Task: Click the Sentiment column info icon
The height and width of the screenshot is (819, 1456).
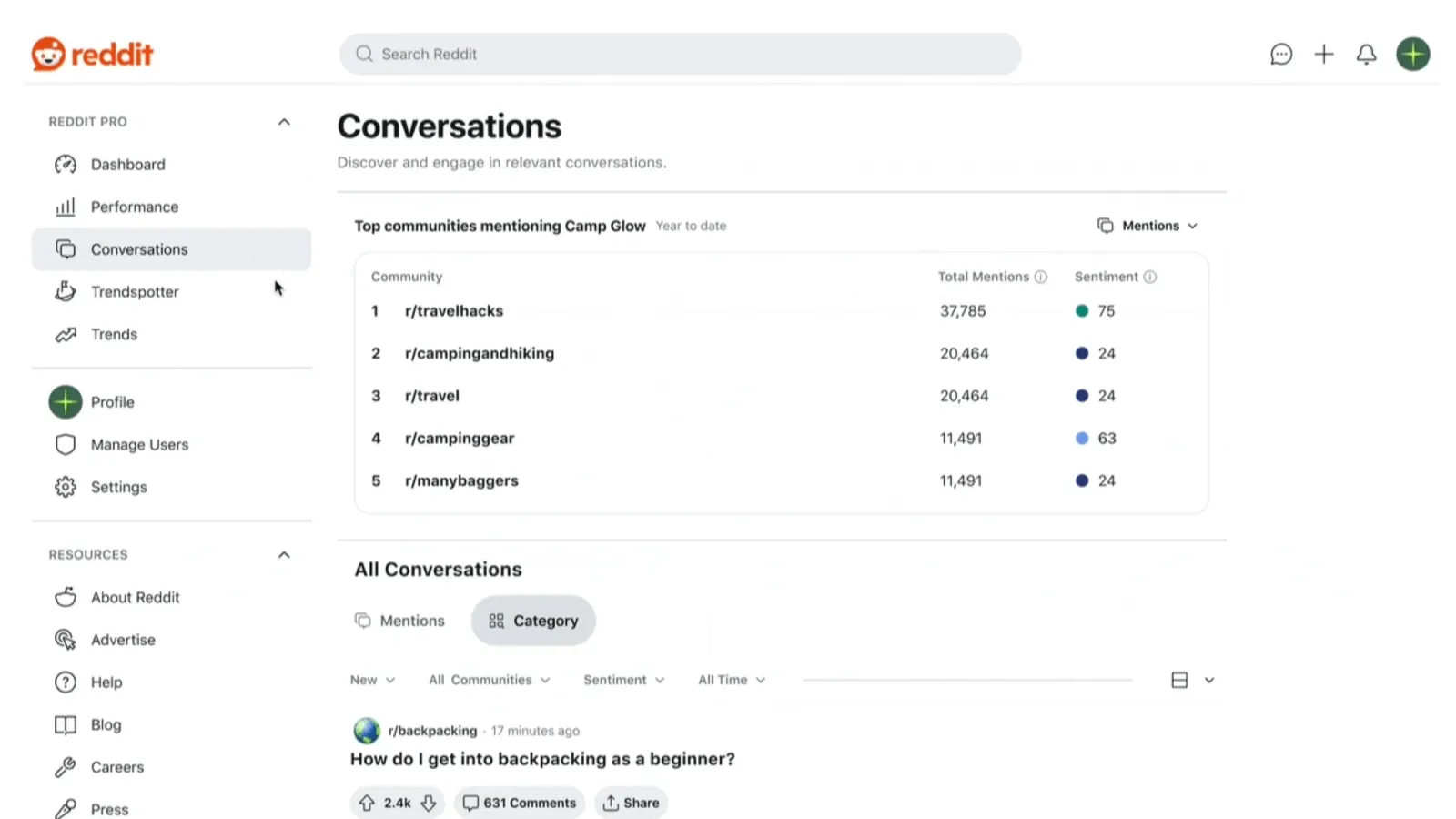Action: 1150,277
